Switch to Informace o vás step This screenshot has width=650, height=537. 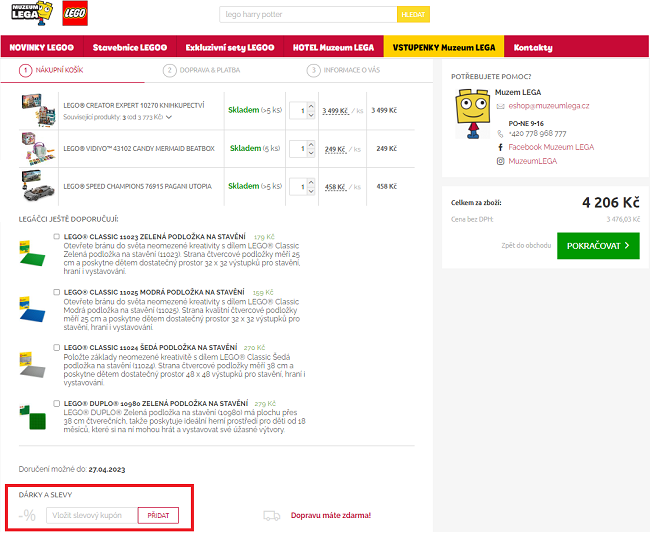[x=344, y=70]
